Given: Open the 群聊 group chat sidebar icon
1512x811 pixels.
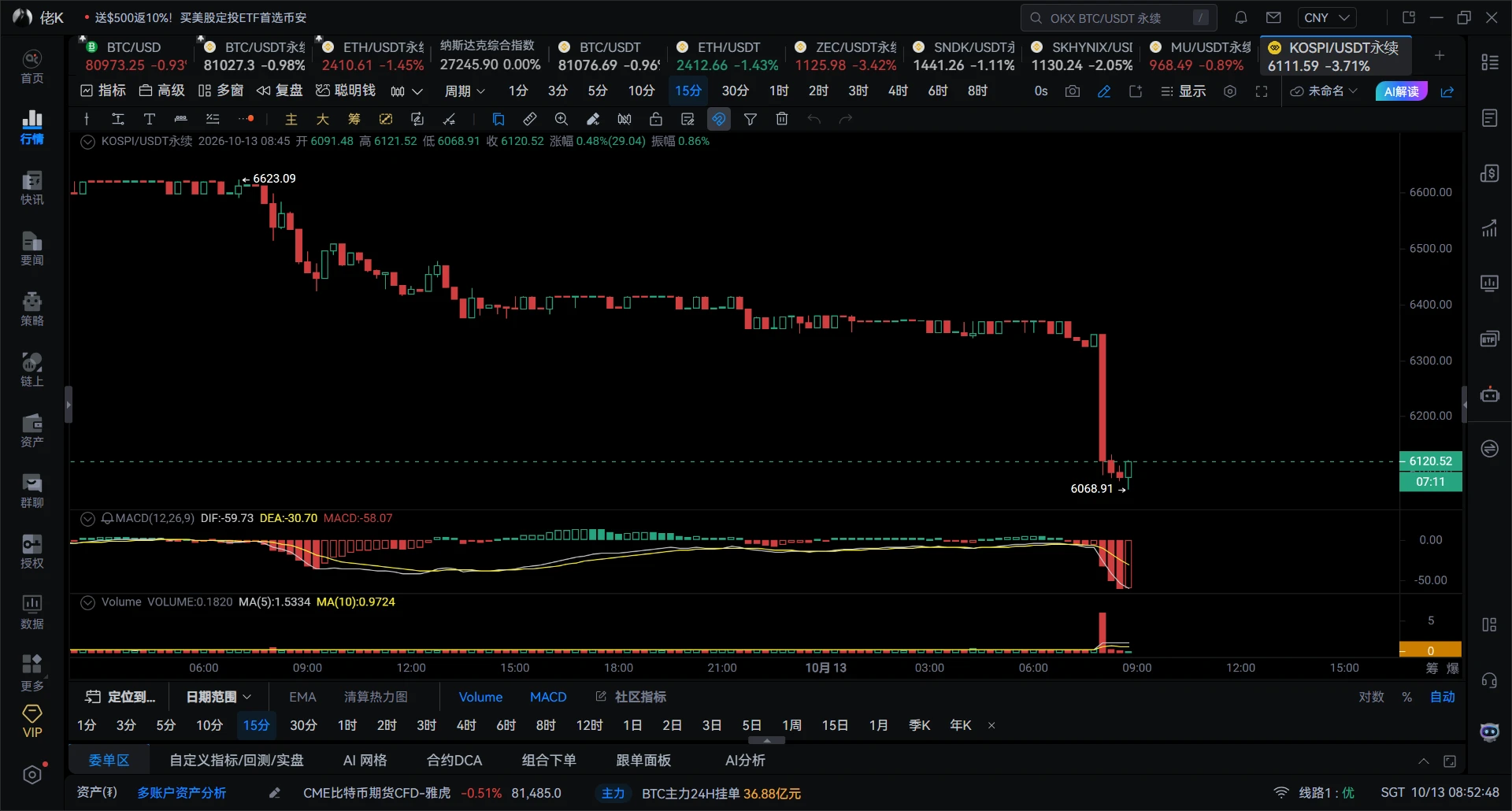Looking at the screenshot, I should click(x=32, y=491).
